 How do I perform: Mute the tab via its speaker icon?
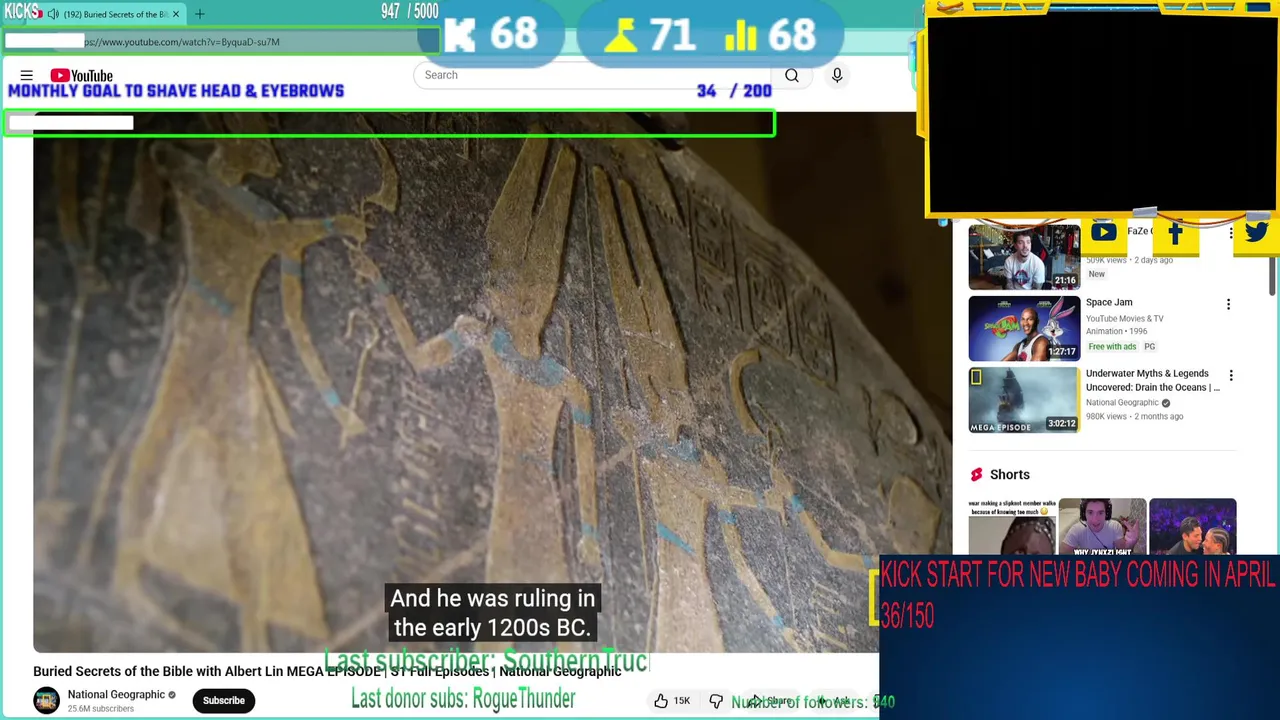[53, 14]
